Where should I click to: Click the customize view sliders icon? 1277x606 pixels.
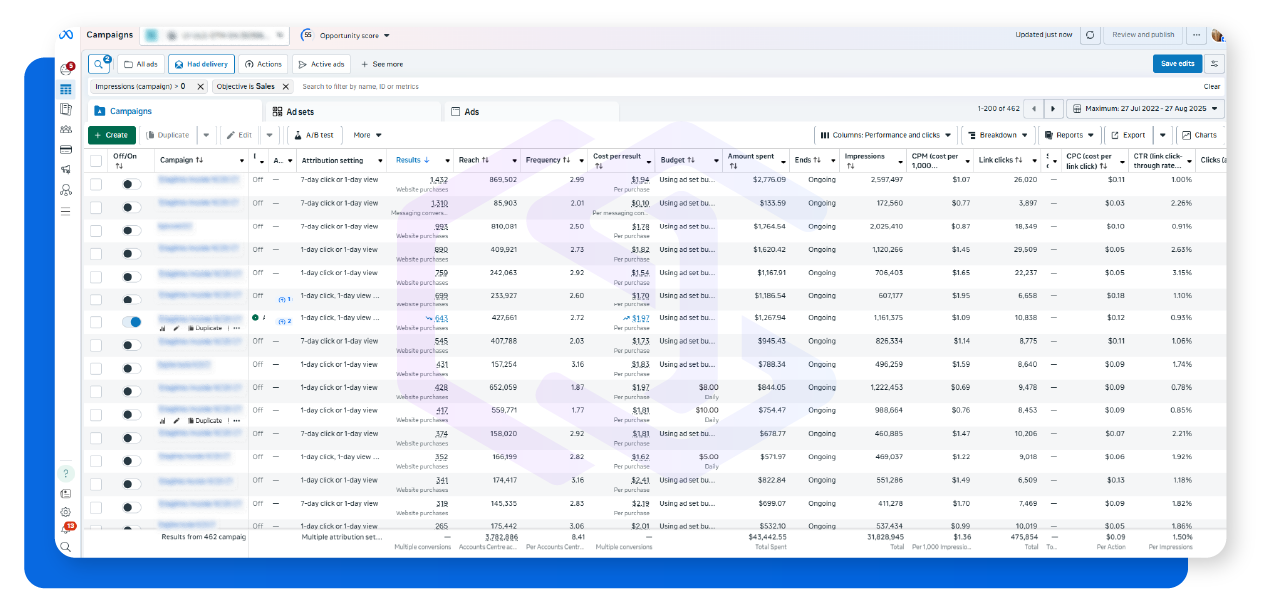1214,64
